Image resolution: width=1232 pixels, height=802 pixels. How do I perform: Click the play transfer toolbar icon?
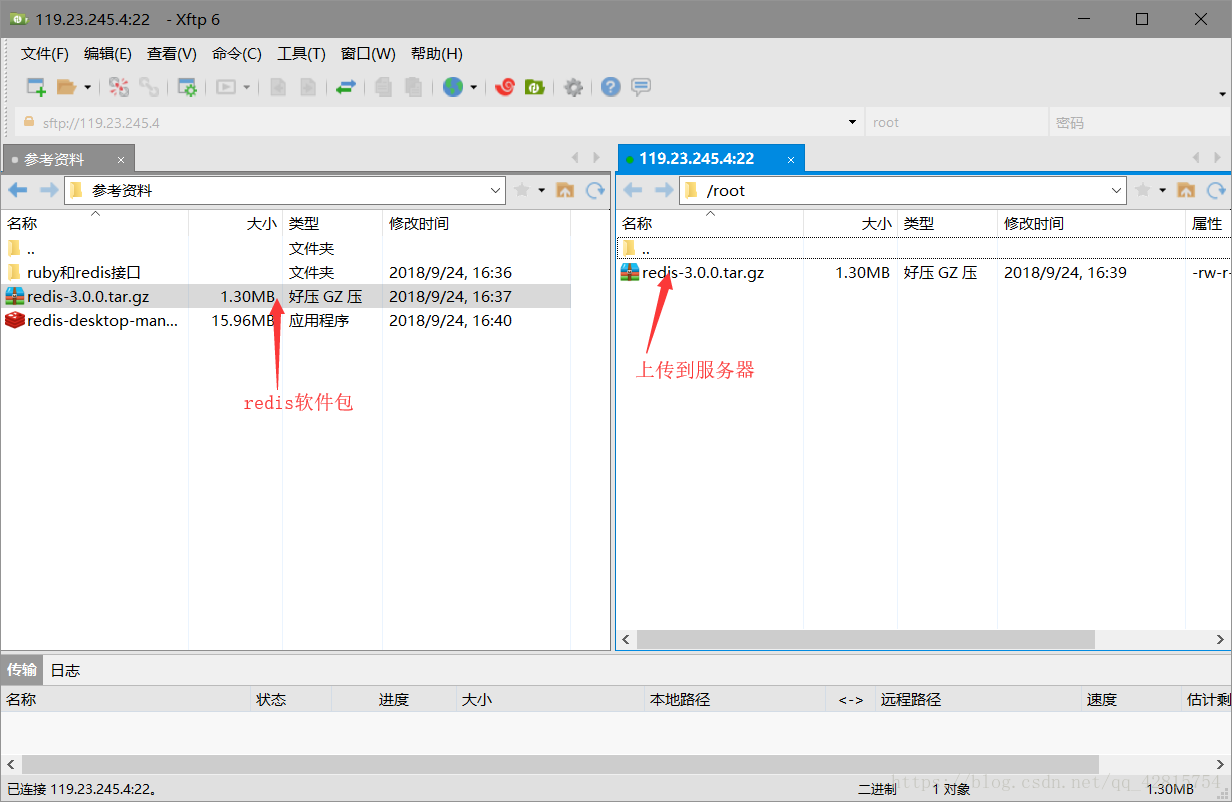(x=226, y=87)
